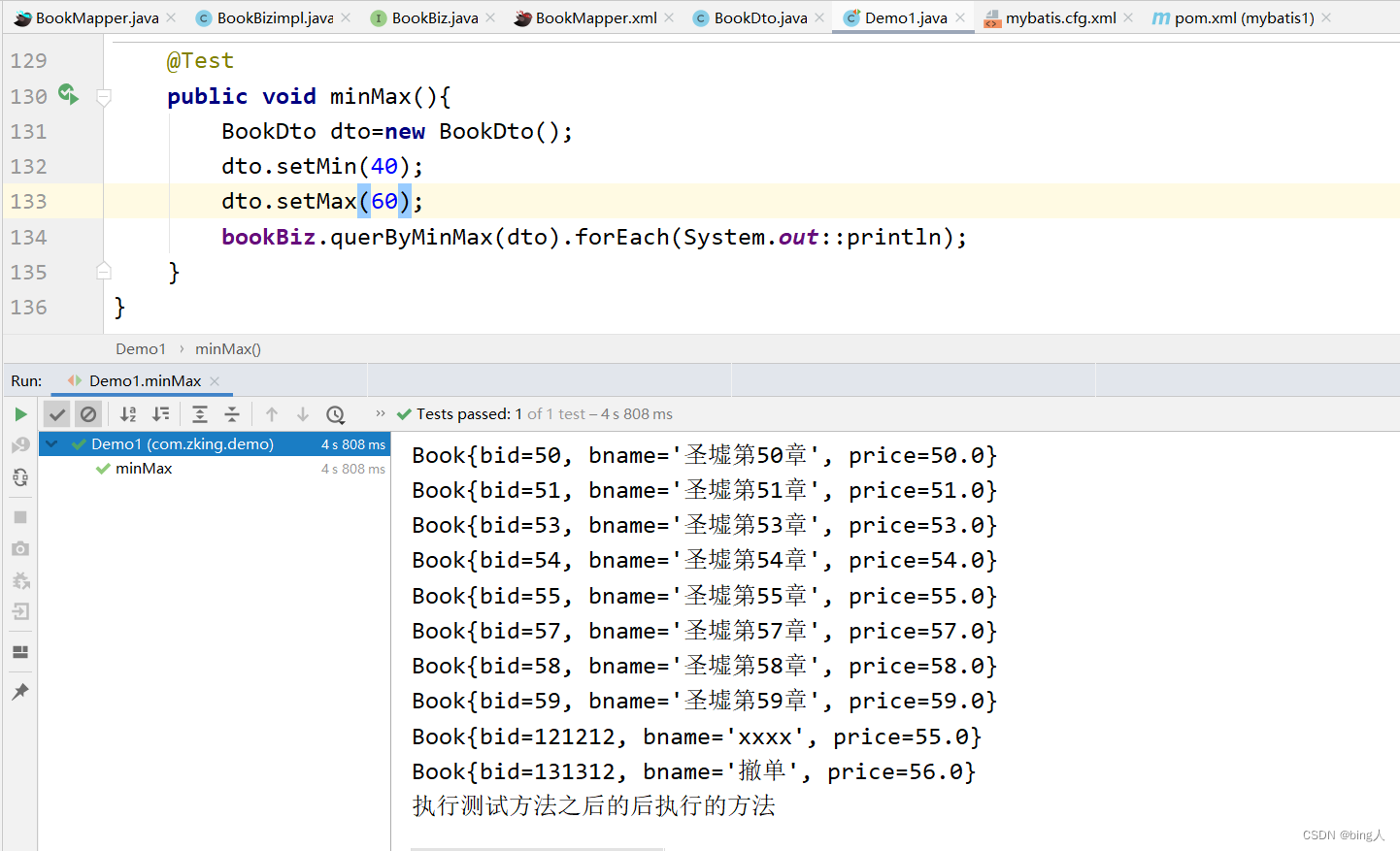Viewport: 1400px width, 851px height.
Task: Toggle Show Passed tests checkmark button
Action: 57,414
